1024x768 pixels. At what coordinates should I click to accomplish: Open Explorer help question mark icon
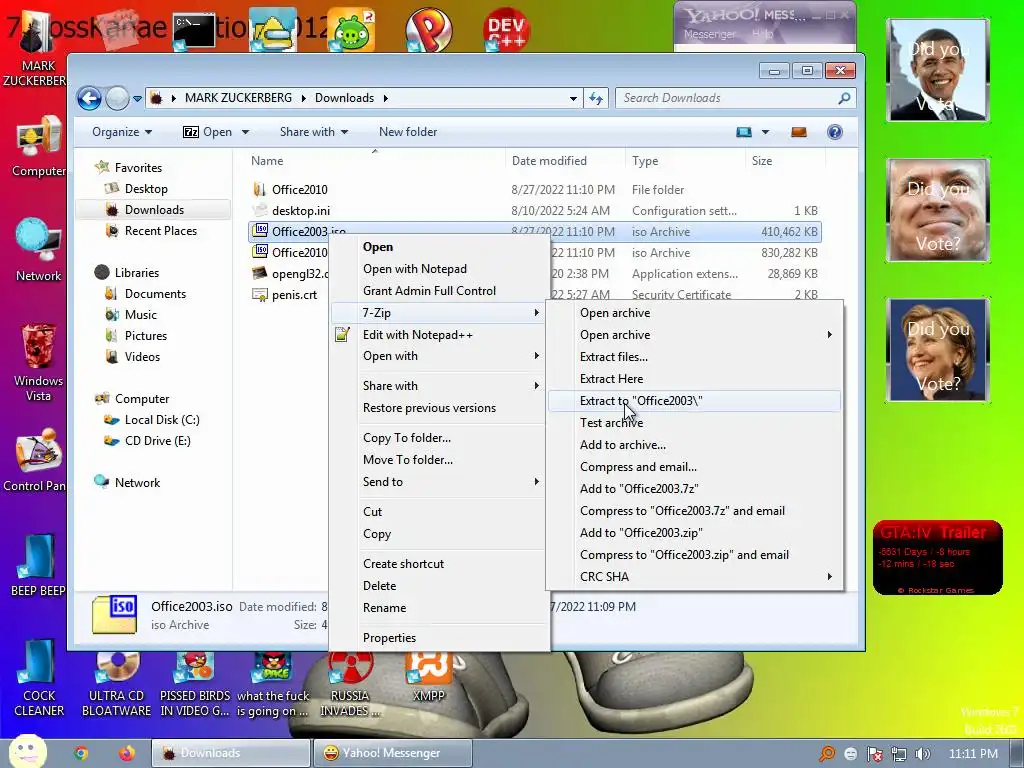835,132
